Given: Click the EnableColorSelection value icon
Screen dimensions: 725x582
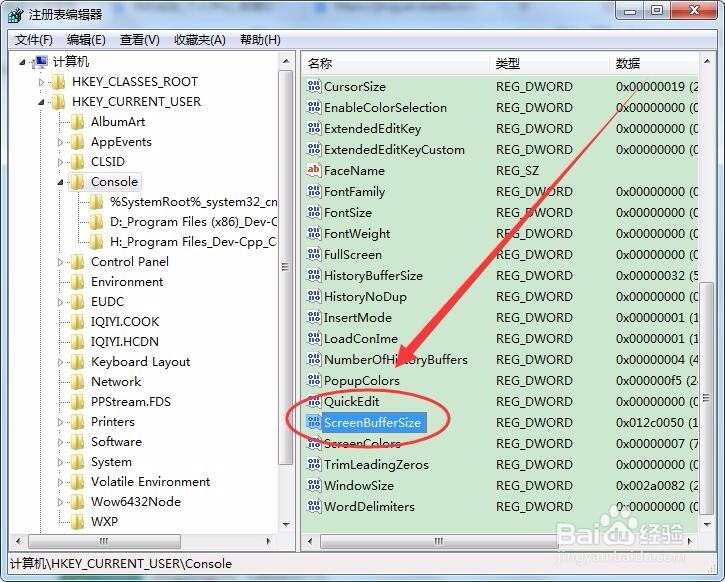Looking at the screenshot, I should click(313, 107).
